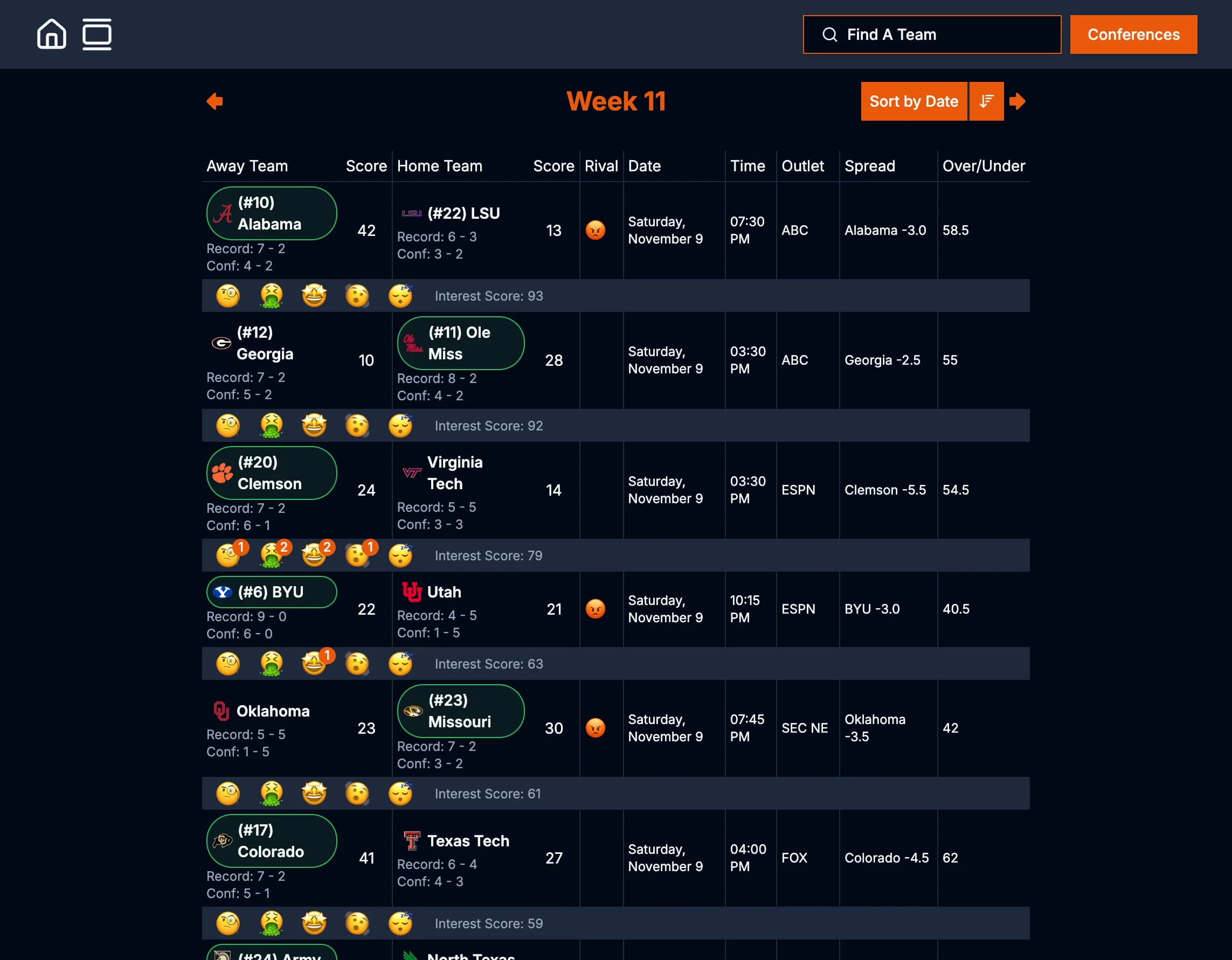Screen dimensions: 1232x960
Task: React with star-struck face on Georgia-Ole Miss game
Action: [314, 425]
